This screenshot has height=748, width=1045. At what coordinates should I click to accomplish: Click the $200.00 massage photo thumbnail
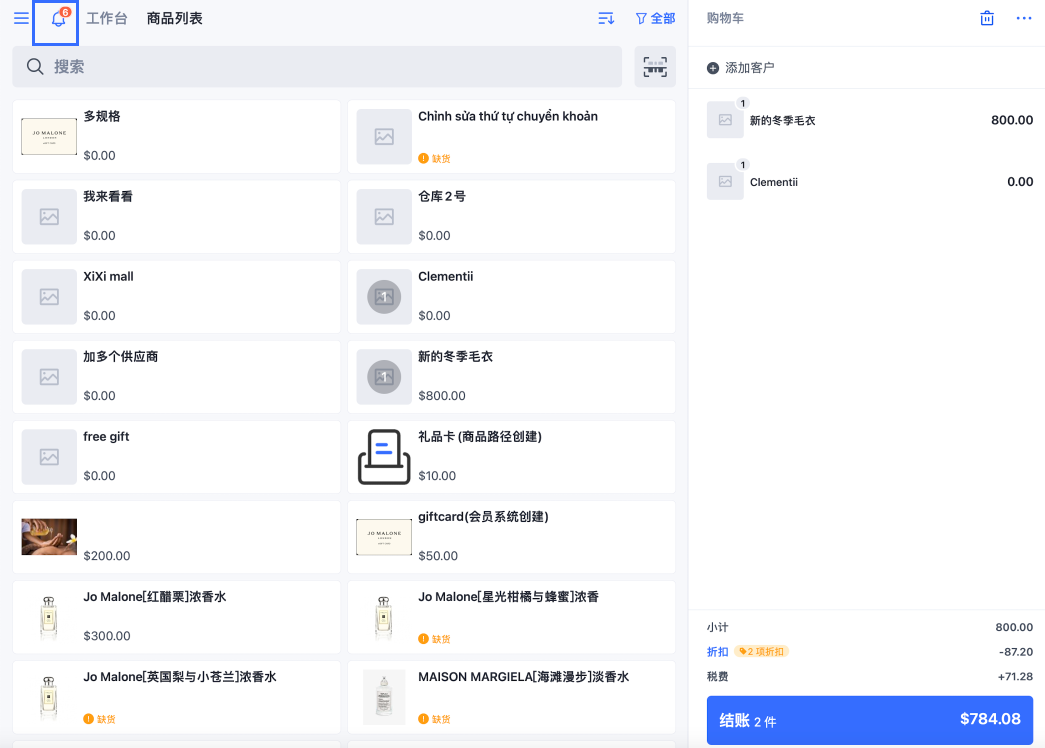coord(49,537)
